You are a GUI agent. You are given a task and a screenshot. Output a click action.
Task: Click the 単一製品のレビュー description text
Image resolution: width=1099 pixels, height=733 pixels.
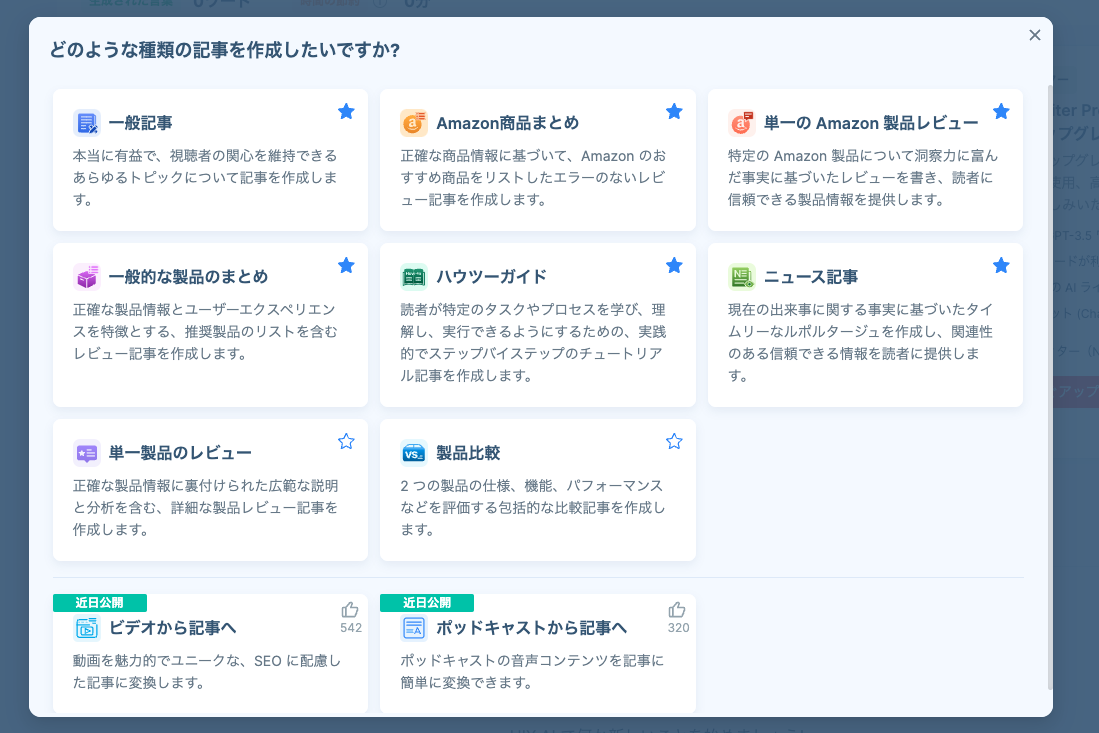(205, 507)
